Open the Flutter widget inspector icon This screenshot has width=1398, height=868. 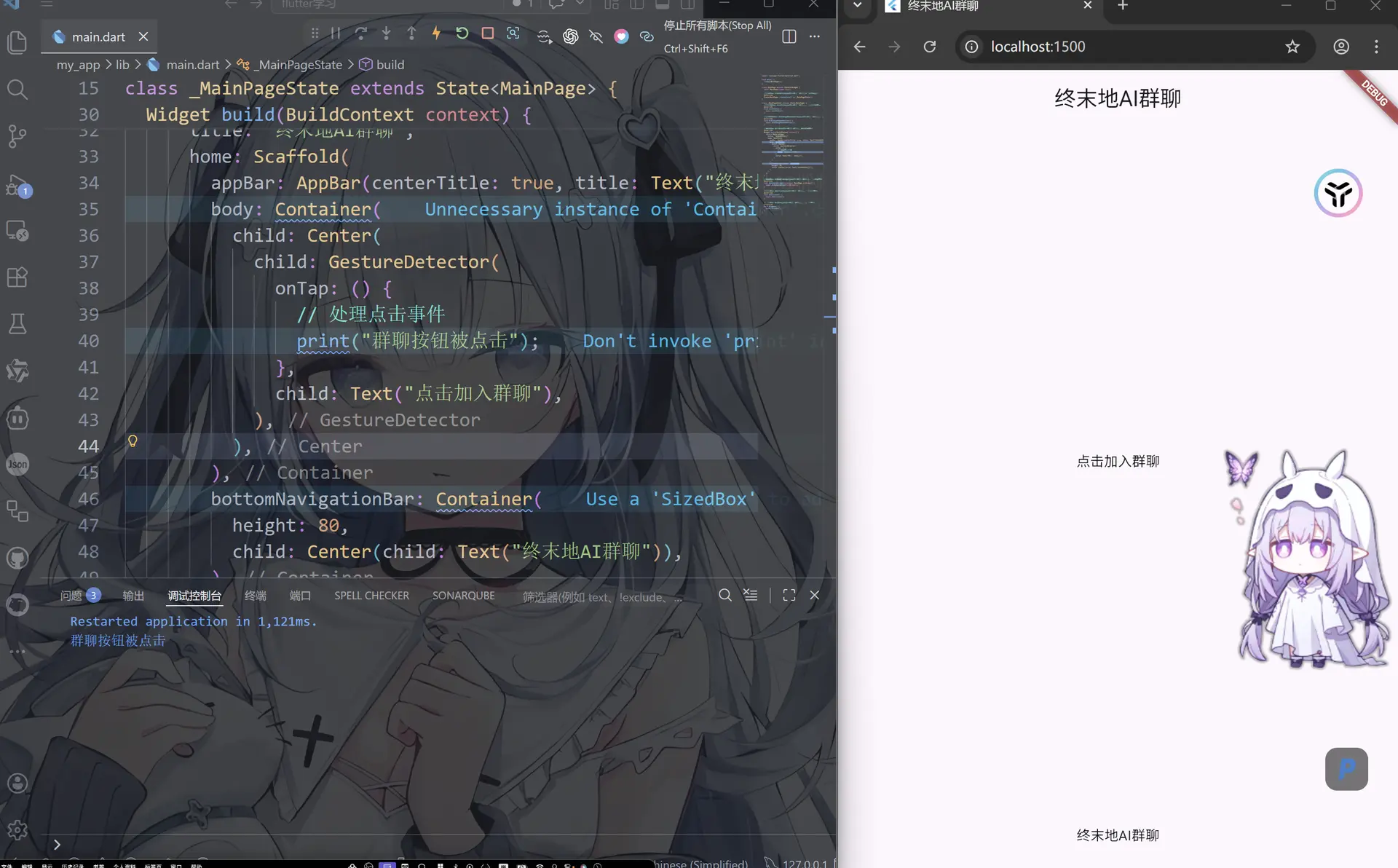point(513,33)
